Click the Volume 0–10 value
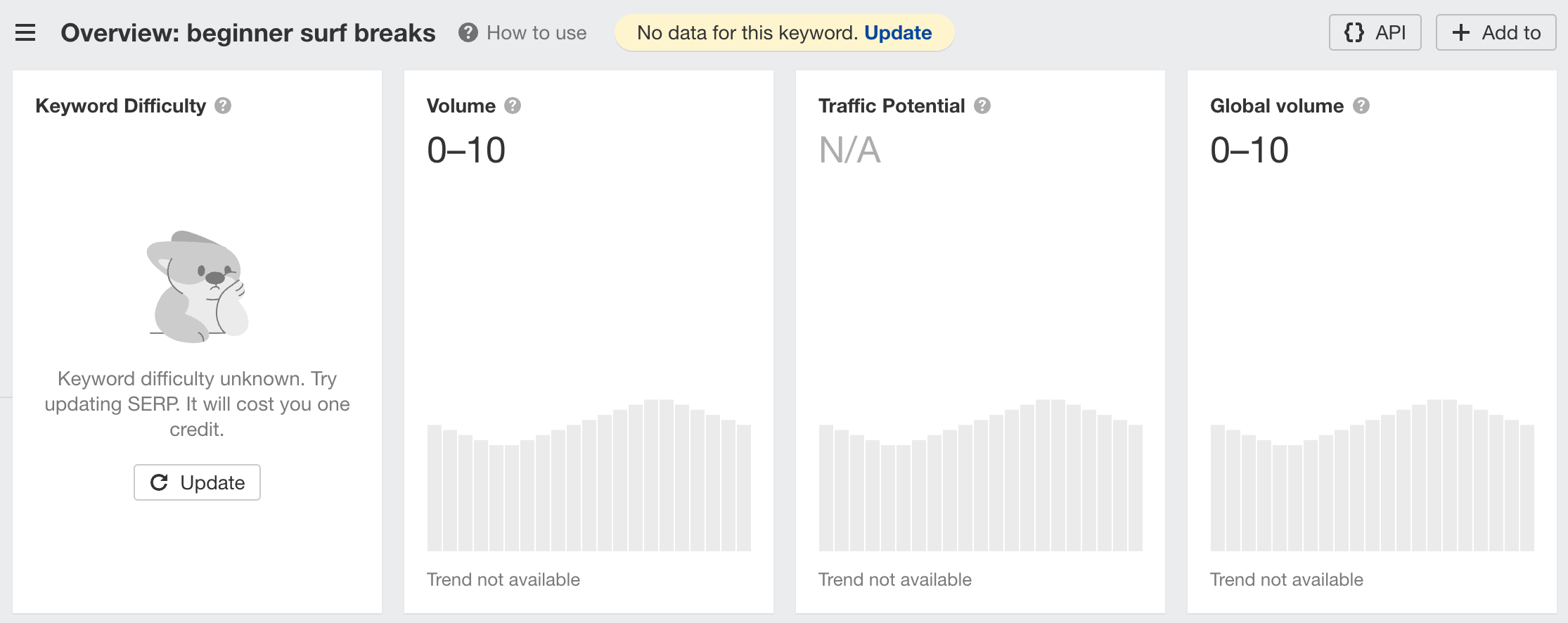Screen dimensions: 1568x623 (x=466, y=150)
